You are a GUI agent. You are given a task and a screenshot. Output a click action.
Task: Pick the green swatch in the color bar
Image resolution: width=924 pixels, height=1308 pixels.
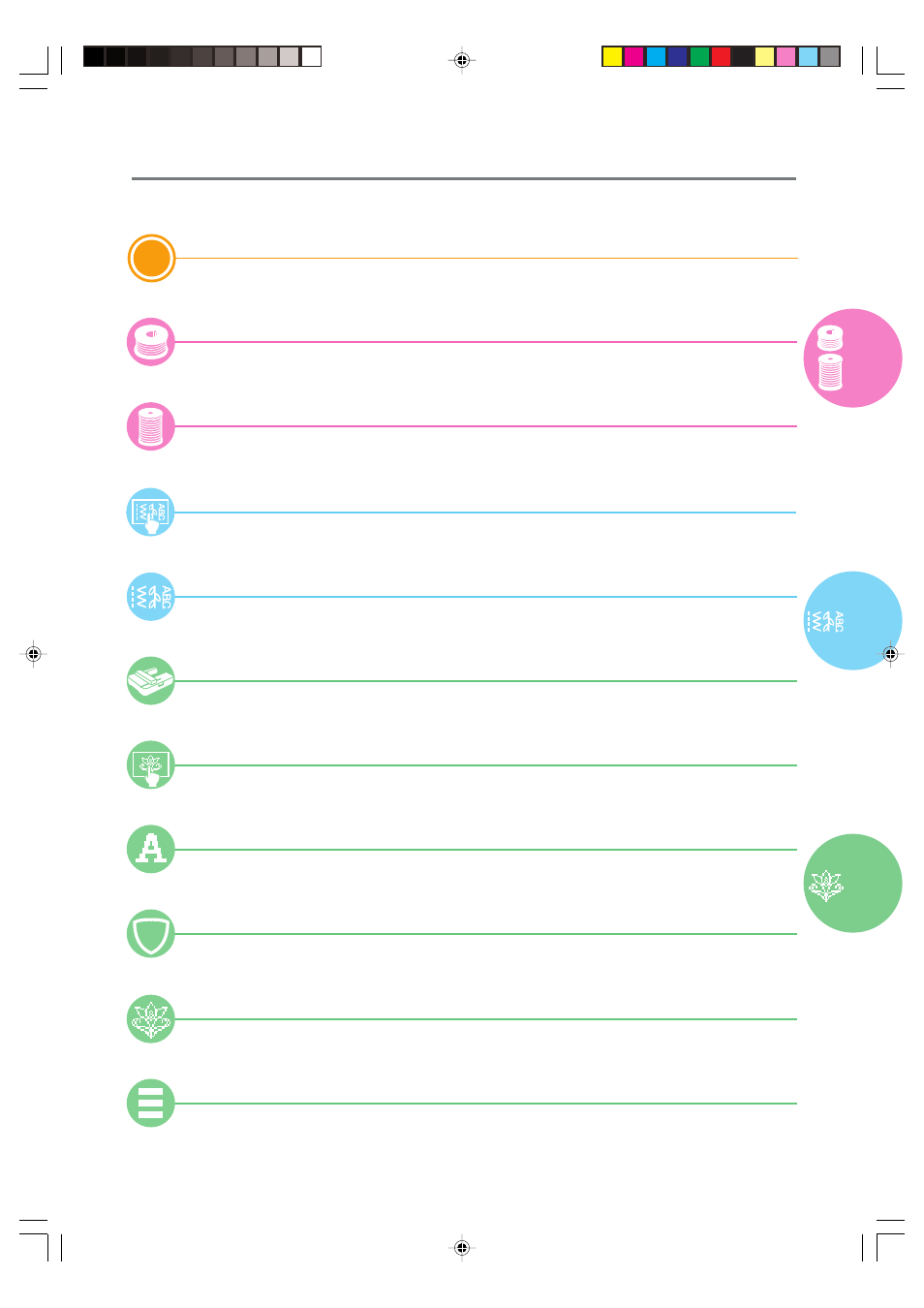(699, 56)
